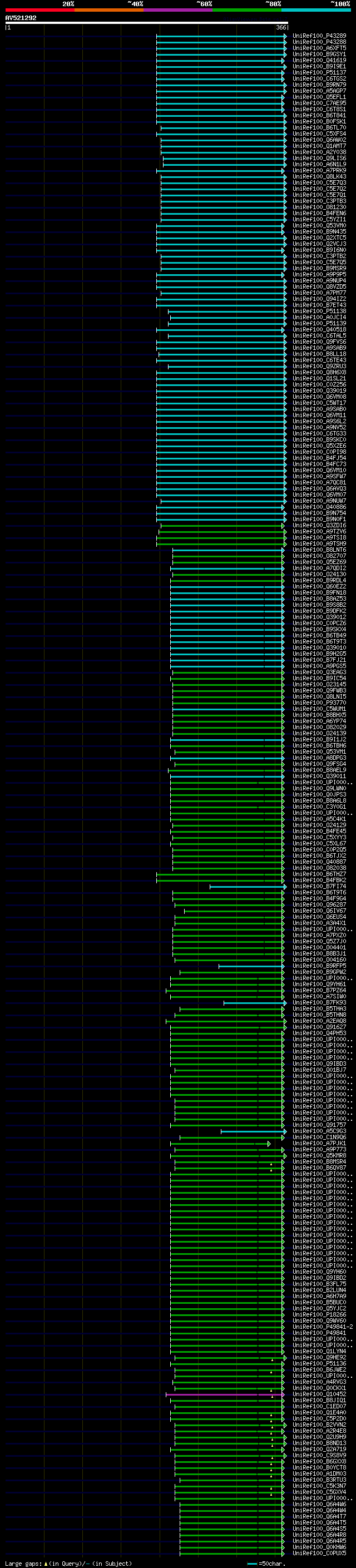Select hit label UniRef100_Q91627
The image size is (356, 1568).
(x=319, y=1027)
